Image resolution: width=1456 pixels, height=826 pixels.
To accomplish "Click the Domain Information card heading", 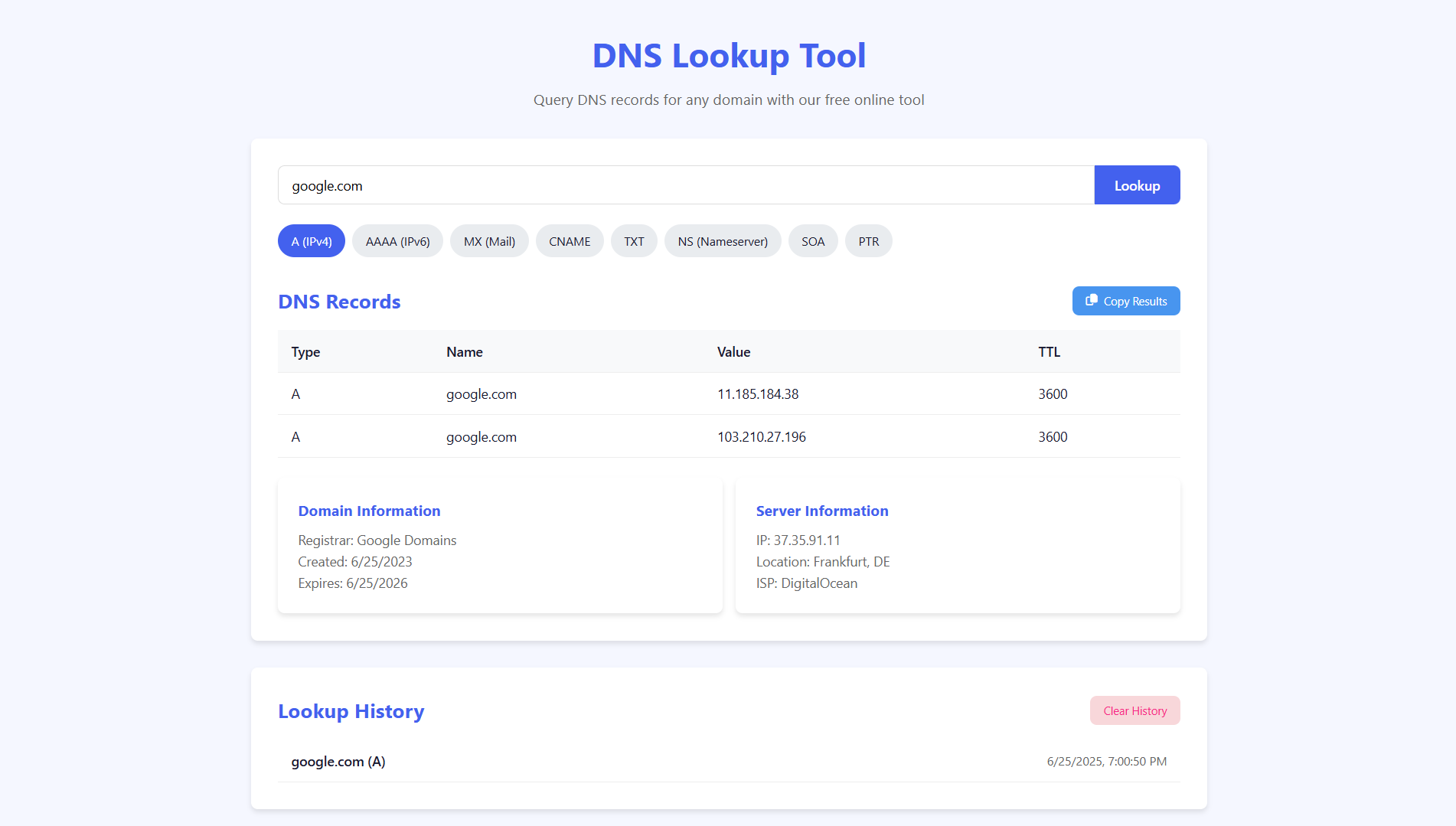I will (x=369, y=511).
